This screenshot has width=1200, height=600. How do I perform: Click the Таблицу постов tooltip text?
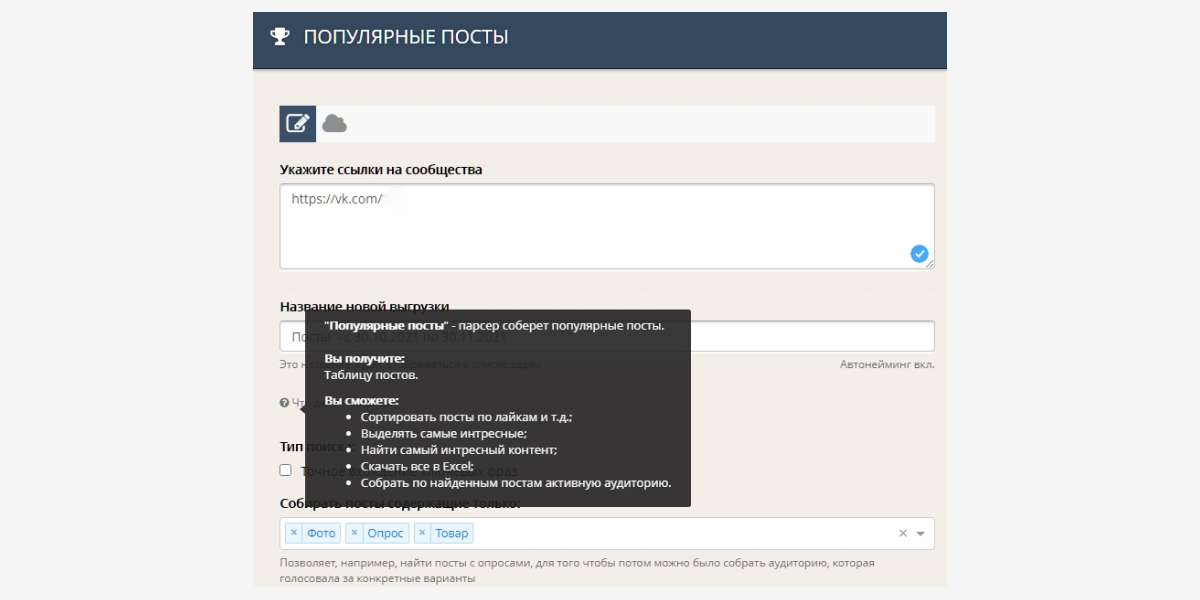(x=371, y=375)
